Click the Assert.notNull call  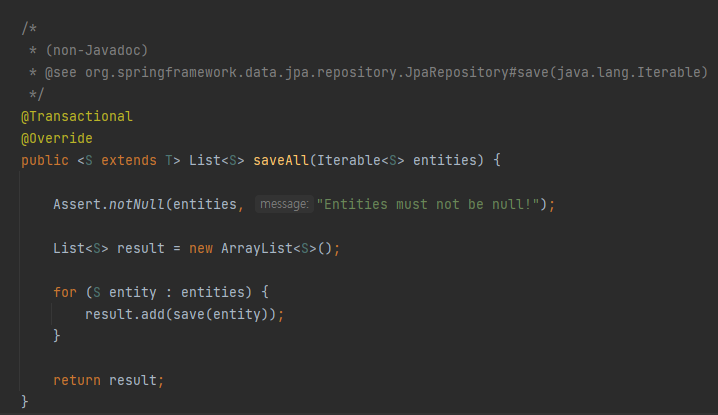[109, 204]
